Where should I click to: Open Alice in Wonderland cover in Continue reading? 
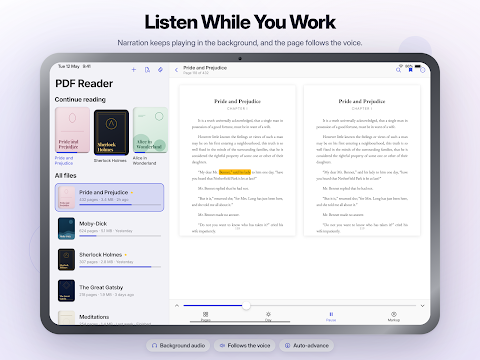click(x=150, y=130)
